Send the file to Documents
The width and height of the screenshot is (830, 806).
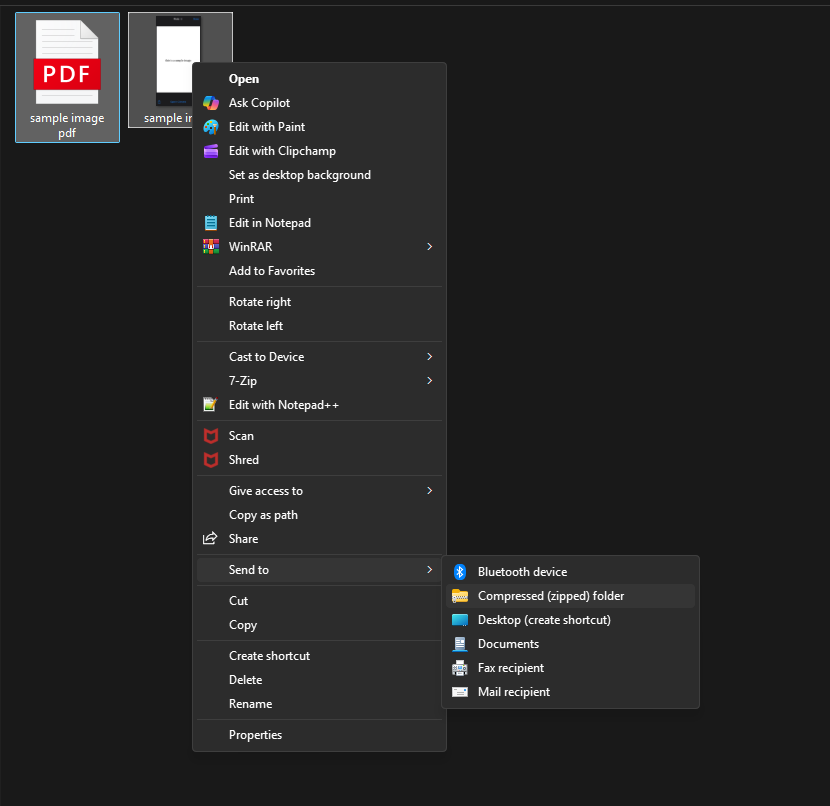point(509,643)
